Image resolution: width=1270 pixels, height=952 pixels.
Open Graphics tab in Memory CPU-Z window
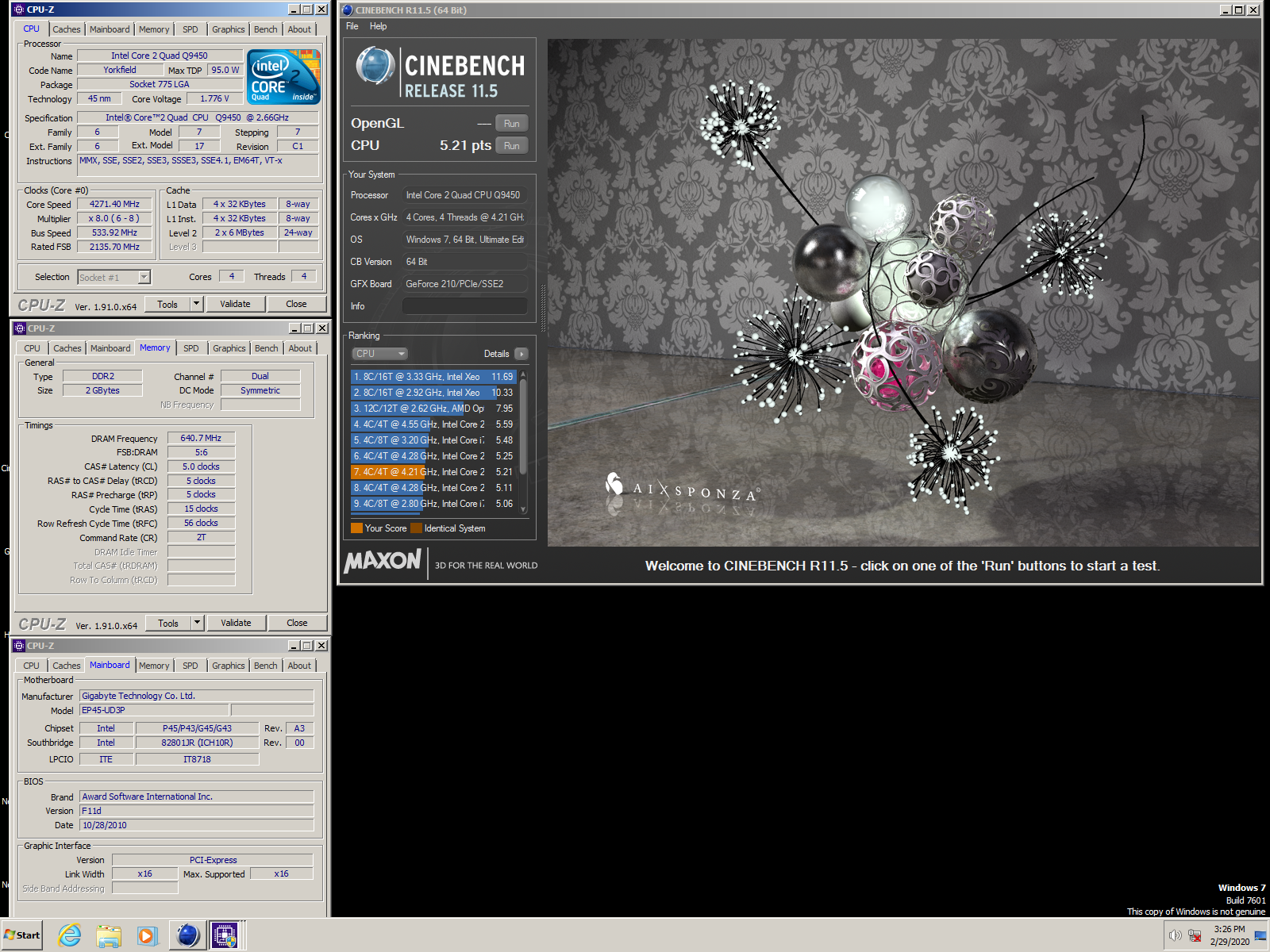tap(229, 348)
